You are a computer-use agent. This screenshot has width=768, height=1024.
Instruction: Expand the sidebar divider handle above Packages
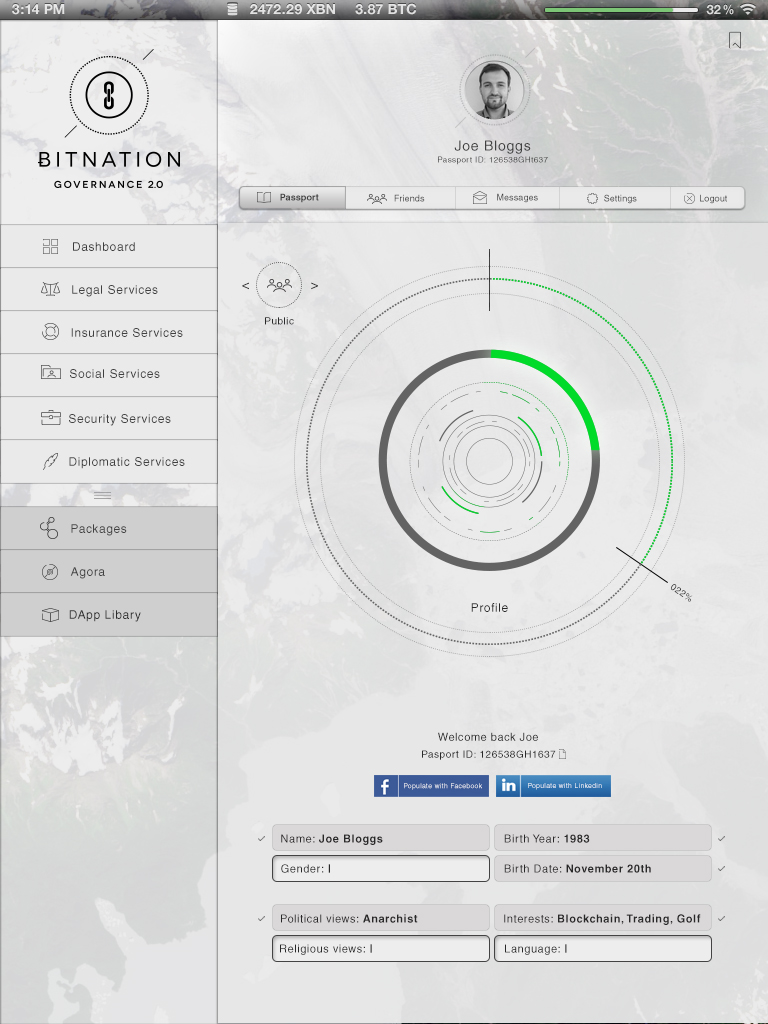103,495
